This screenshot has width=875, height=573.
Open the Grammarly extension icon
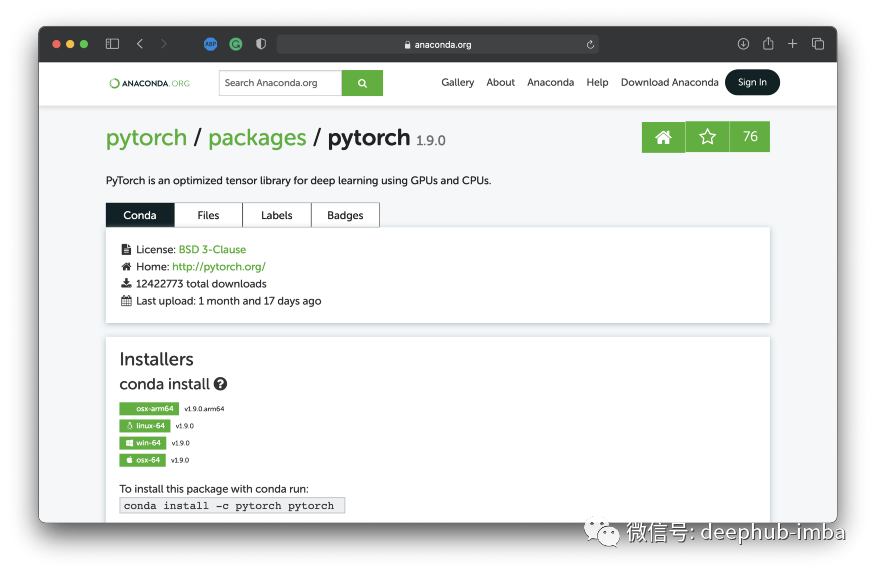(235, 44)
